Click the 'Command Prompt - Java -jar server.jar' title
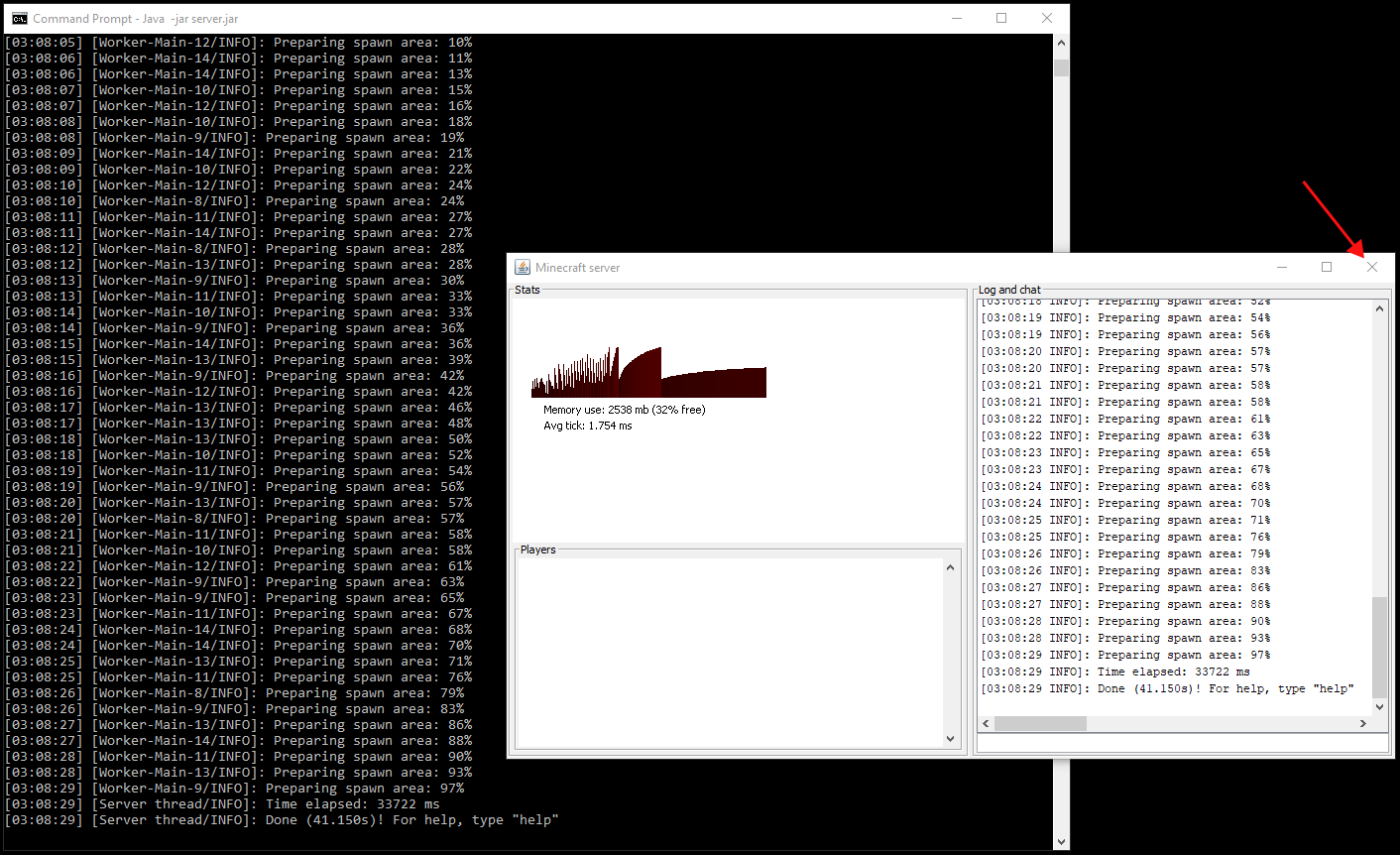 tap(136, 19)
